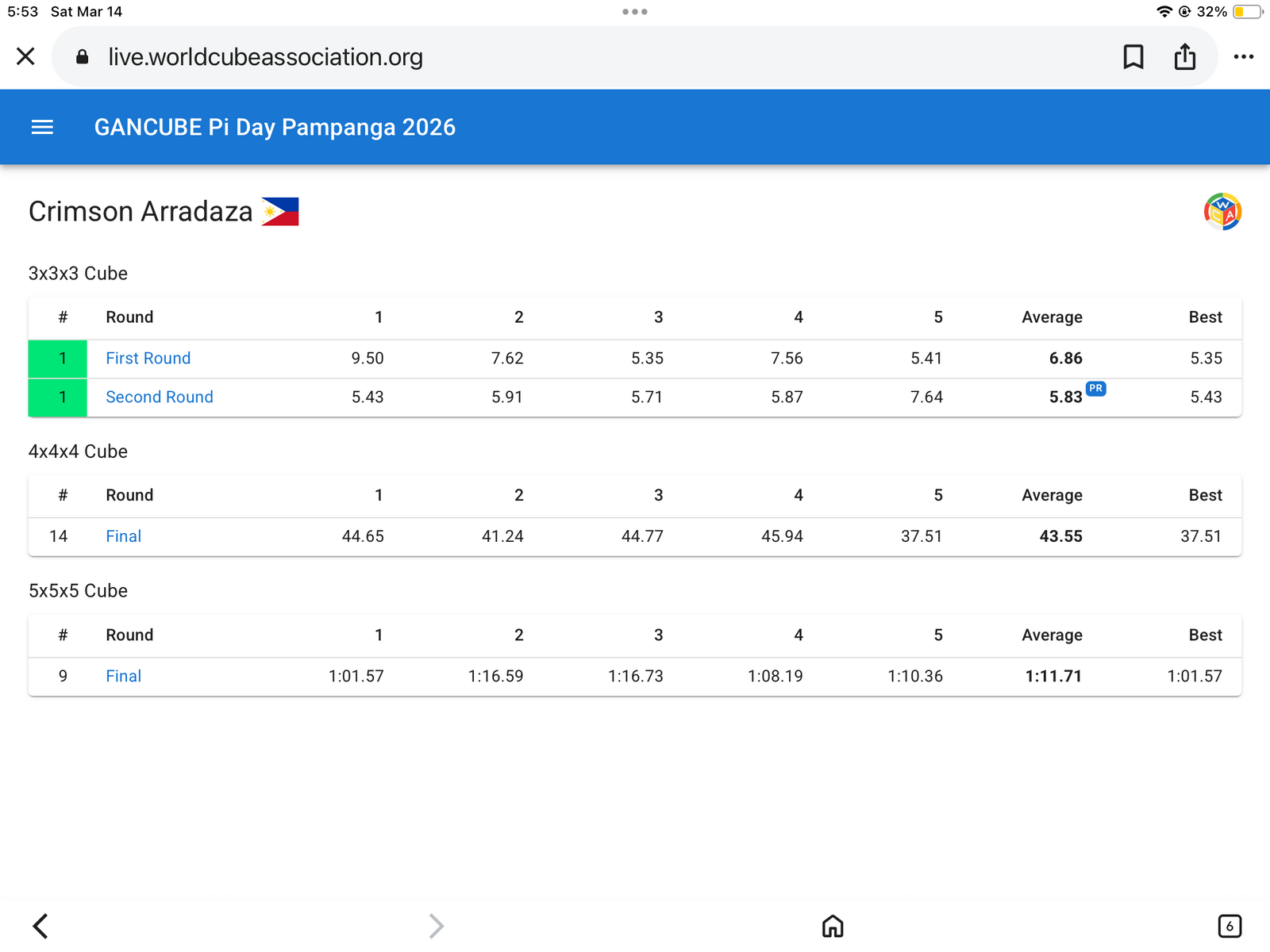Tap the battery indicator

[x=1247, y=12]
